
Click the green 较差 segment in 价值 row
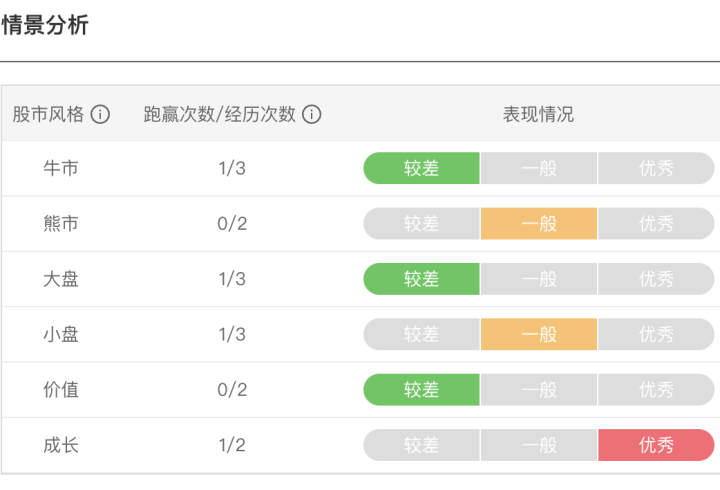pyautogui.click(x=422, y=390)
